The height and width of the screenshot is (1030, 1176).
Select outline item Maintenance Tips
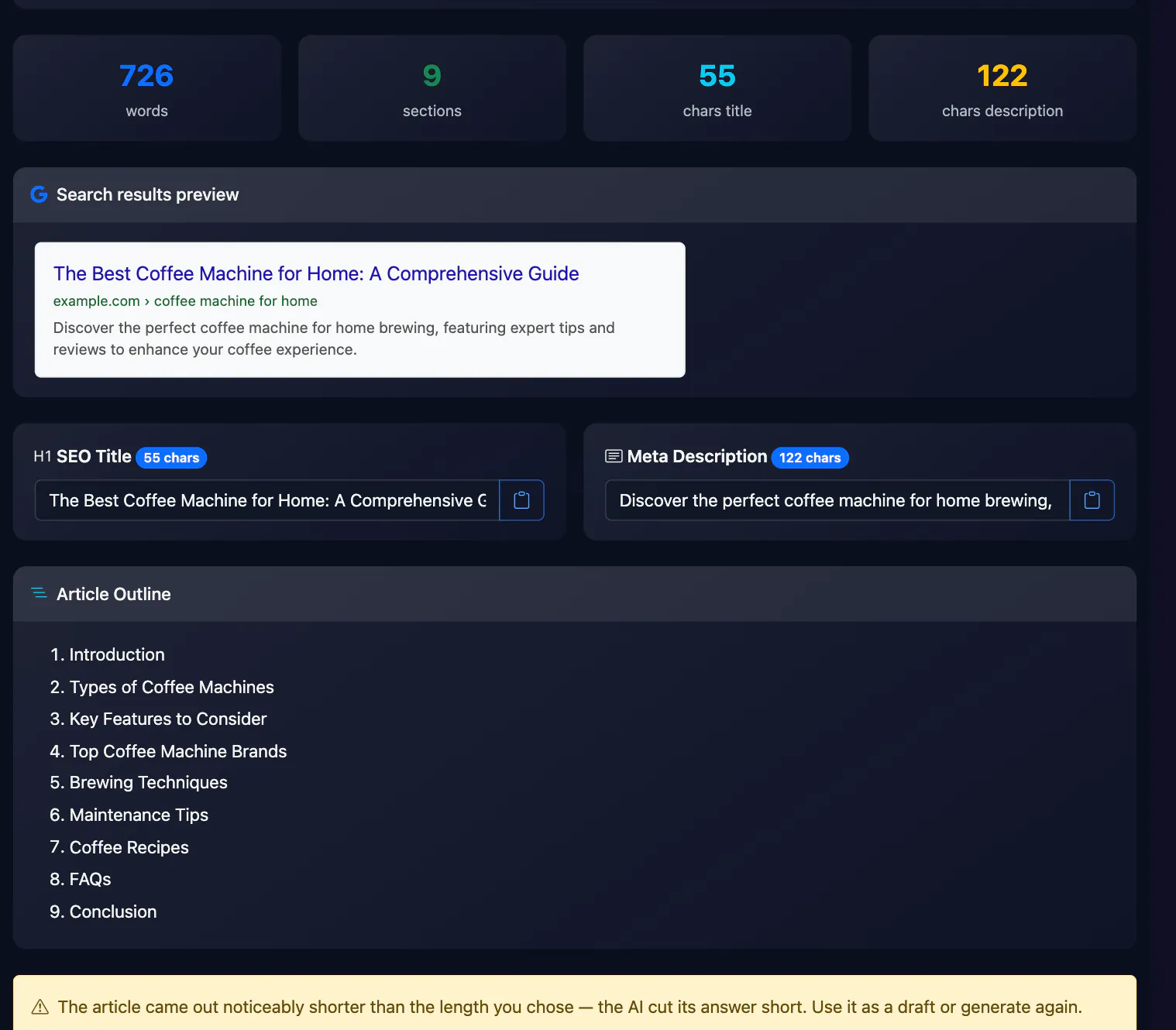(x=129, y=815)
